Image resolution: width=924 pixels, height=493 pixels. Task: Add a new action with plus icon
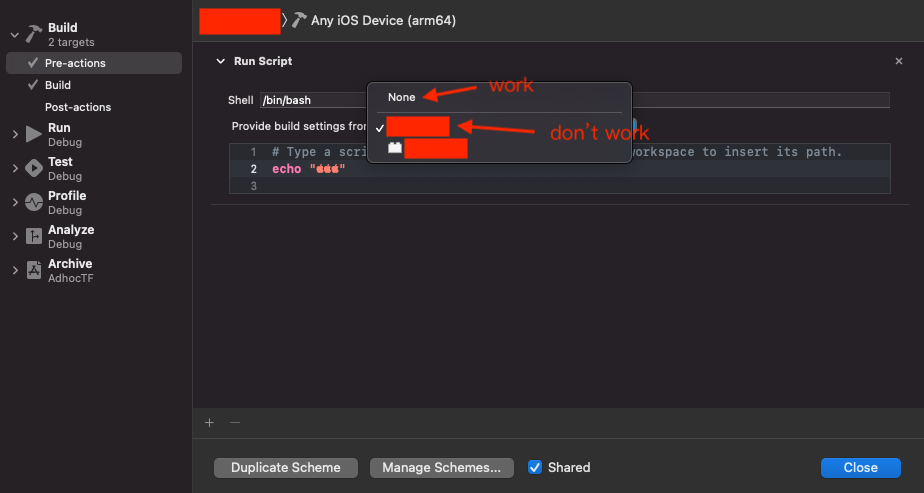click(209, 422)
